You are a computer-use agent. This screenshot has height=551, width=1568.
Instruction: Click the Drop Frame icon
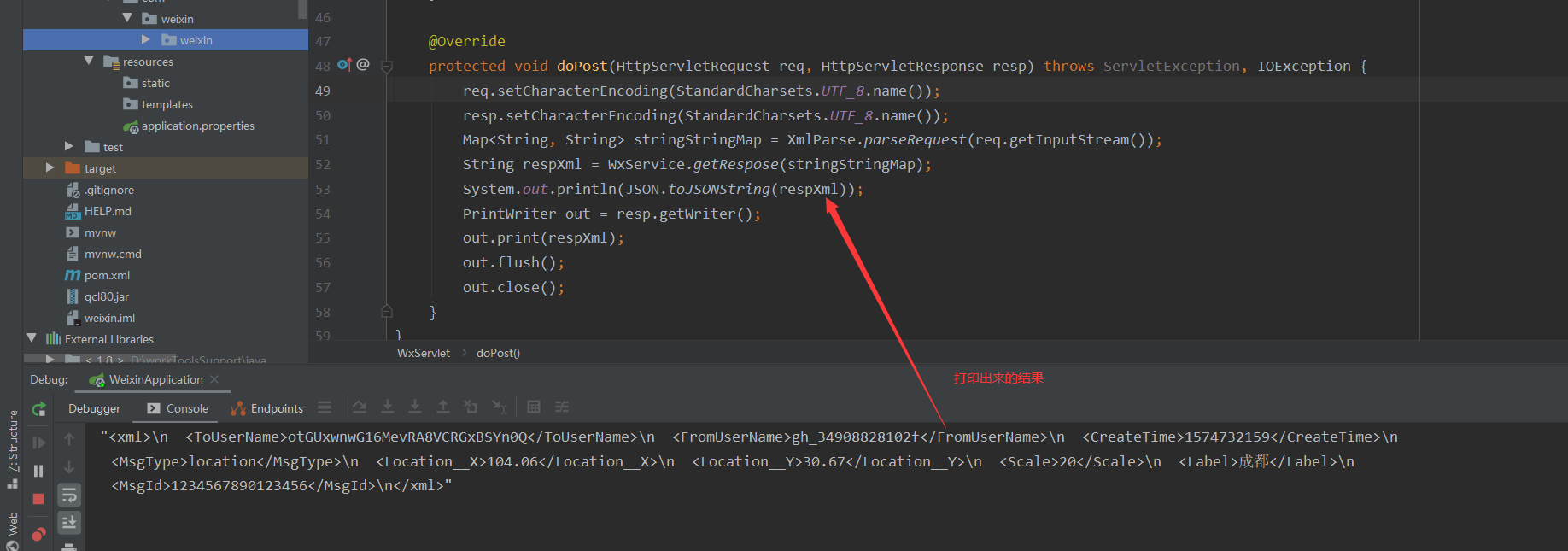point(471,407)
